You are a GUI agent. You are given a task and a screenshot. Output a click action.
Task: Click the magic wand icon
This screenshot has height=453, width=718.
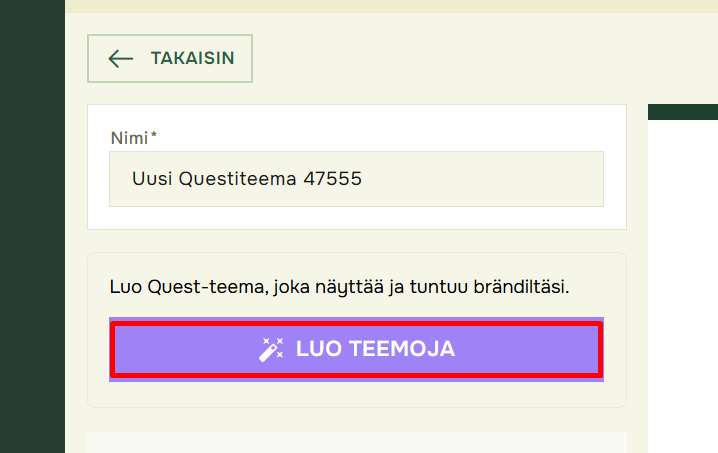272,349
